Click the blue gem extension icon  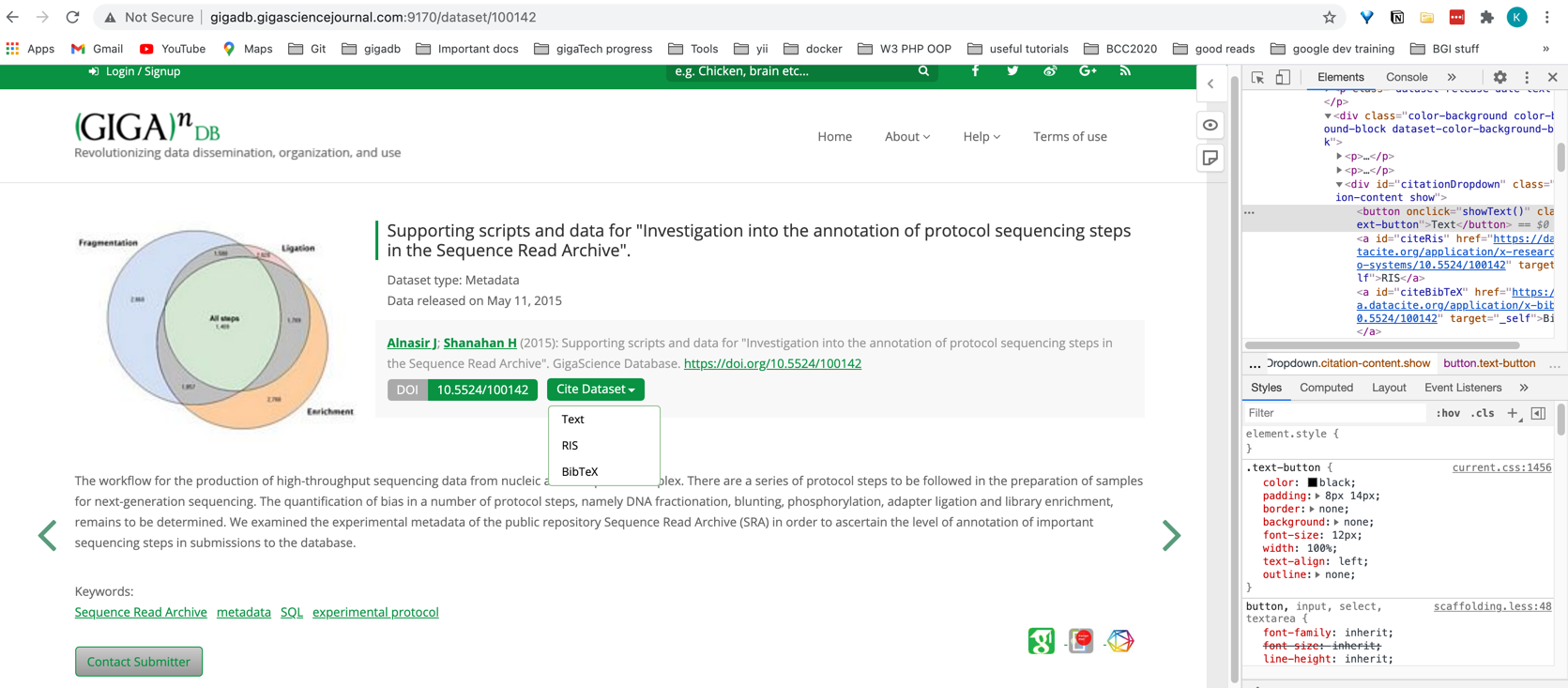1367,17
